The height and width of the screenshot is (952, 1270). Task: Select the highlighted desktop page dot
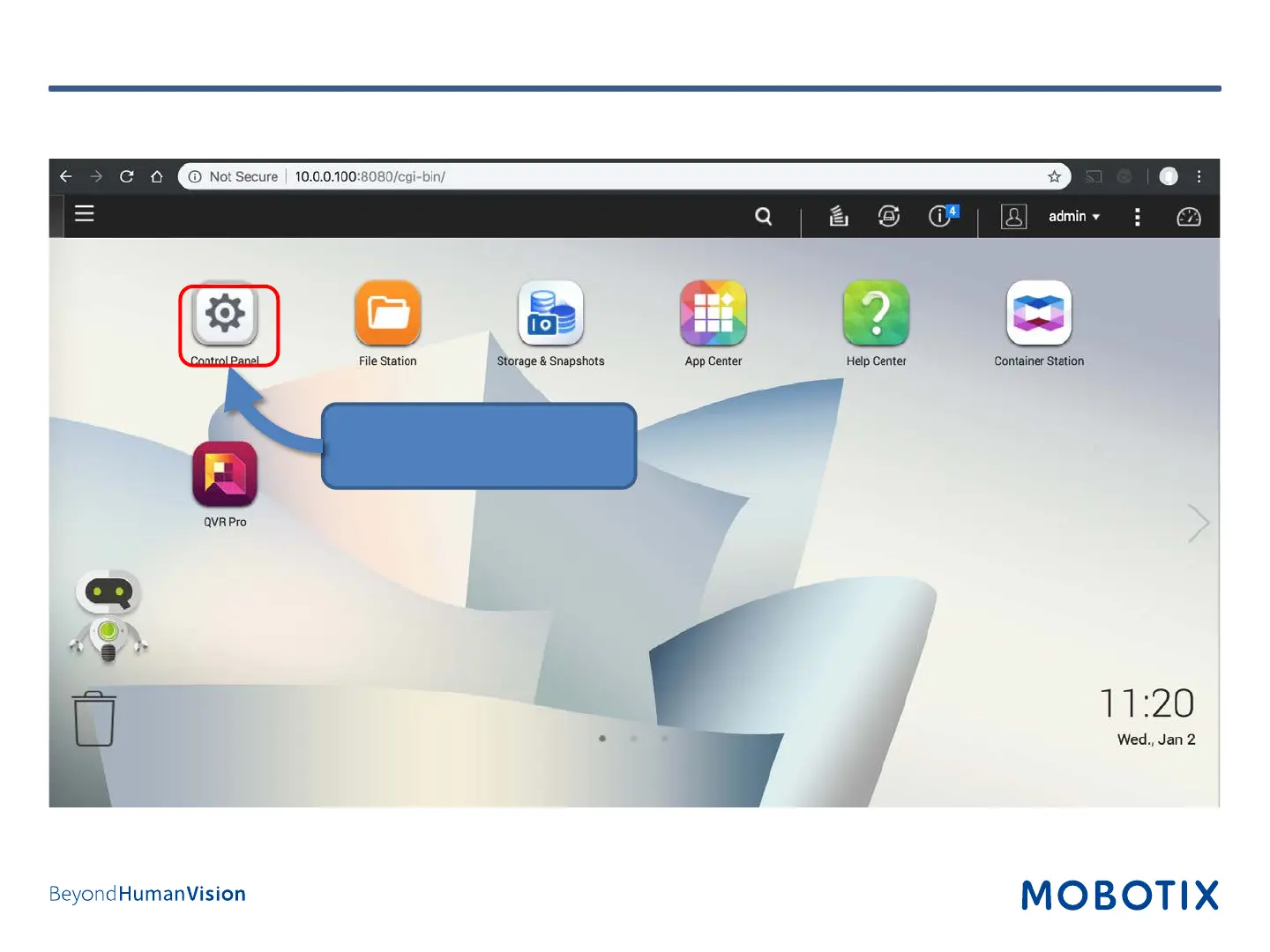[602, 739]
